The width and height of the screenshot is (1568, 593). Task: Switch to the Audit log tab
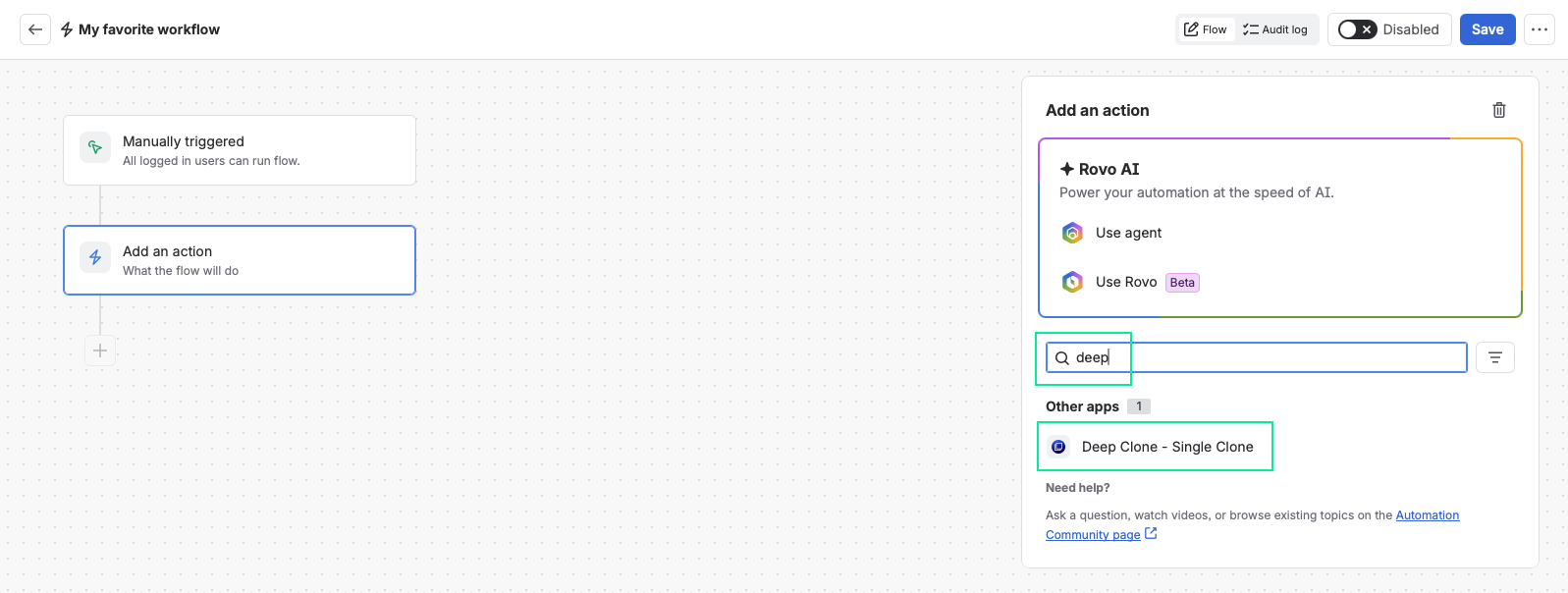pos(1275,29)
